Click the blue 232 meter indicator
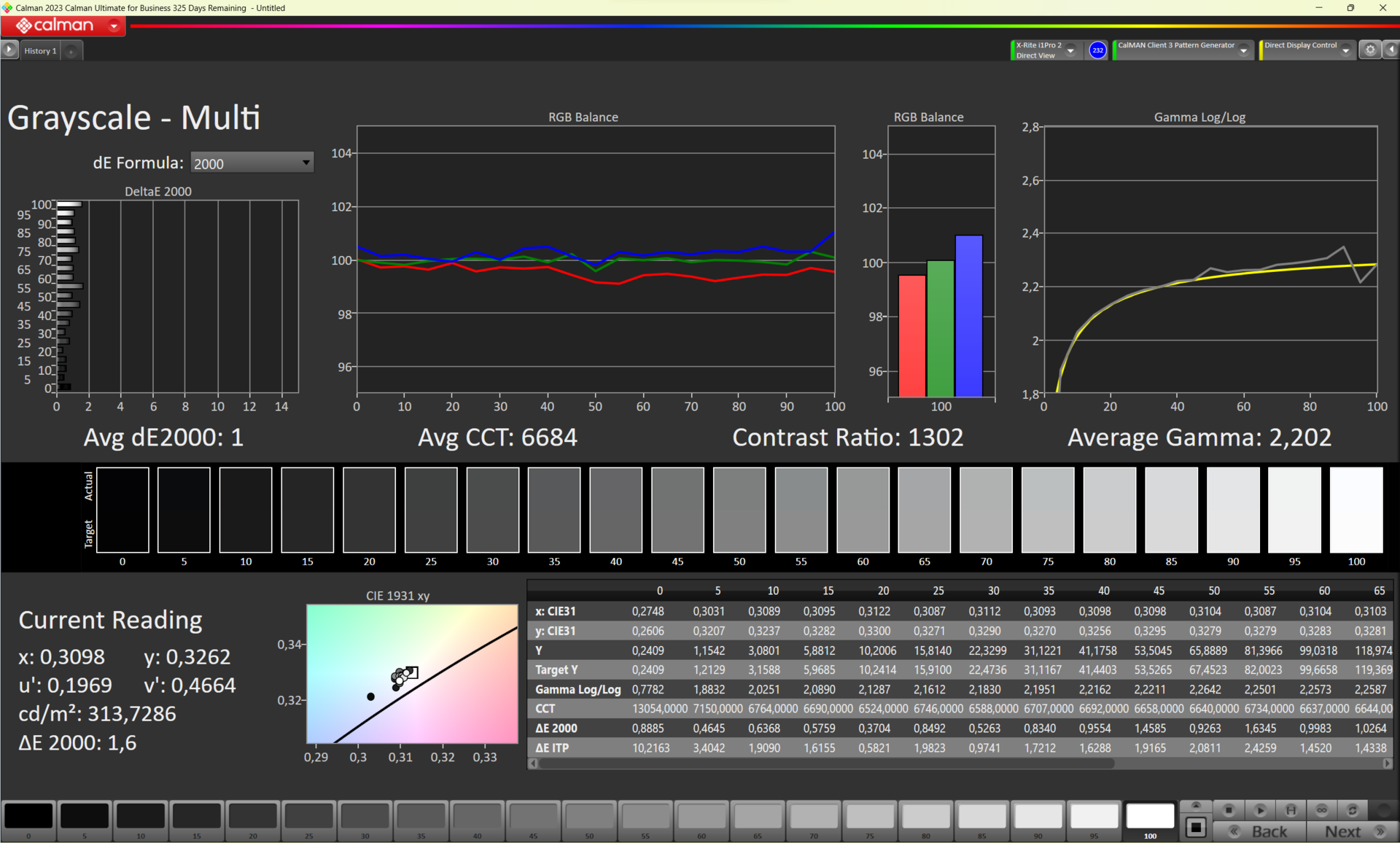The image size is (1400, 843). coord(1097,50)
